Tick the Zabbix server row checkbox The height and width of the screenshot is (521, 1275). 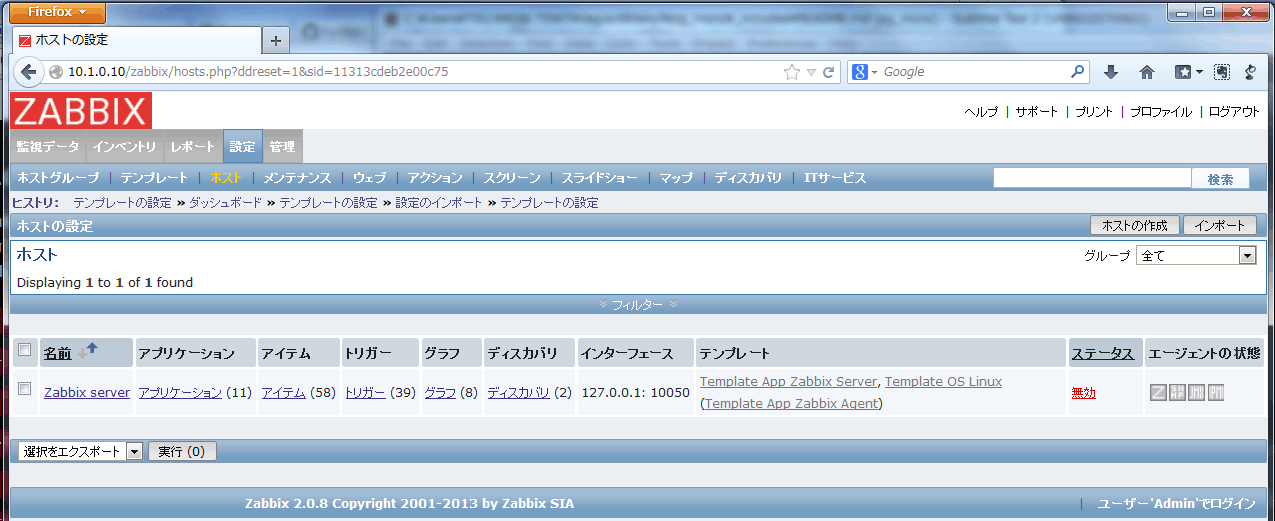pyautogui.click(x=25, y=389)
